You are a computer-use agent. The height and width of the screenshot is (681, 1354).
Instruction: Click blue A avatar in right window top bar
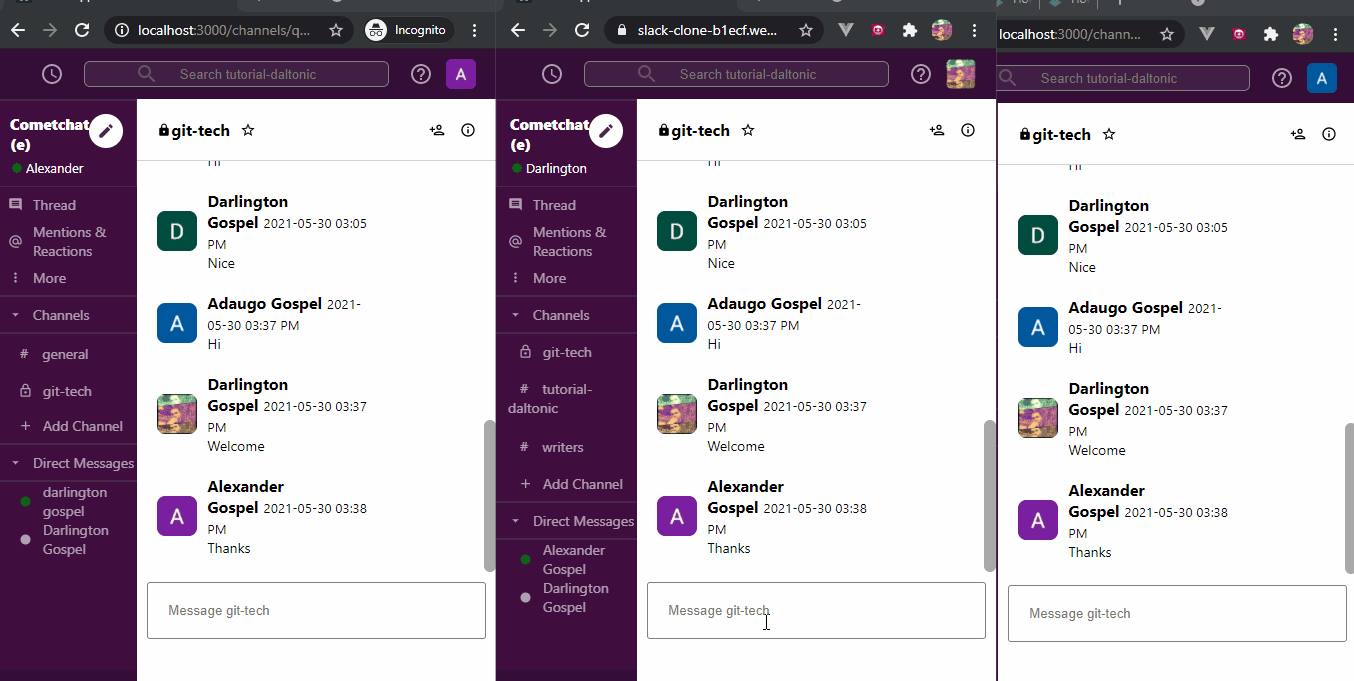pos(1322,78)
